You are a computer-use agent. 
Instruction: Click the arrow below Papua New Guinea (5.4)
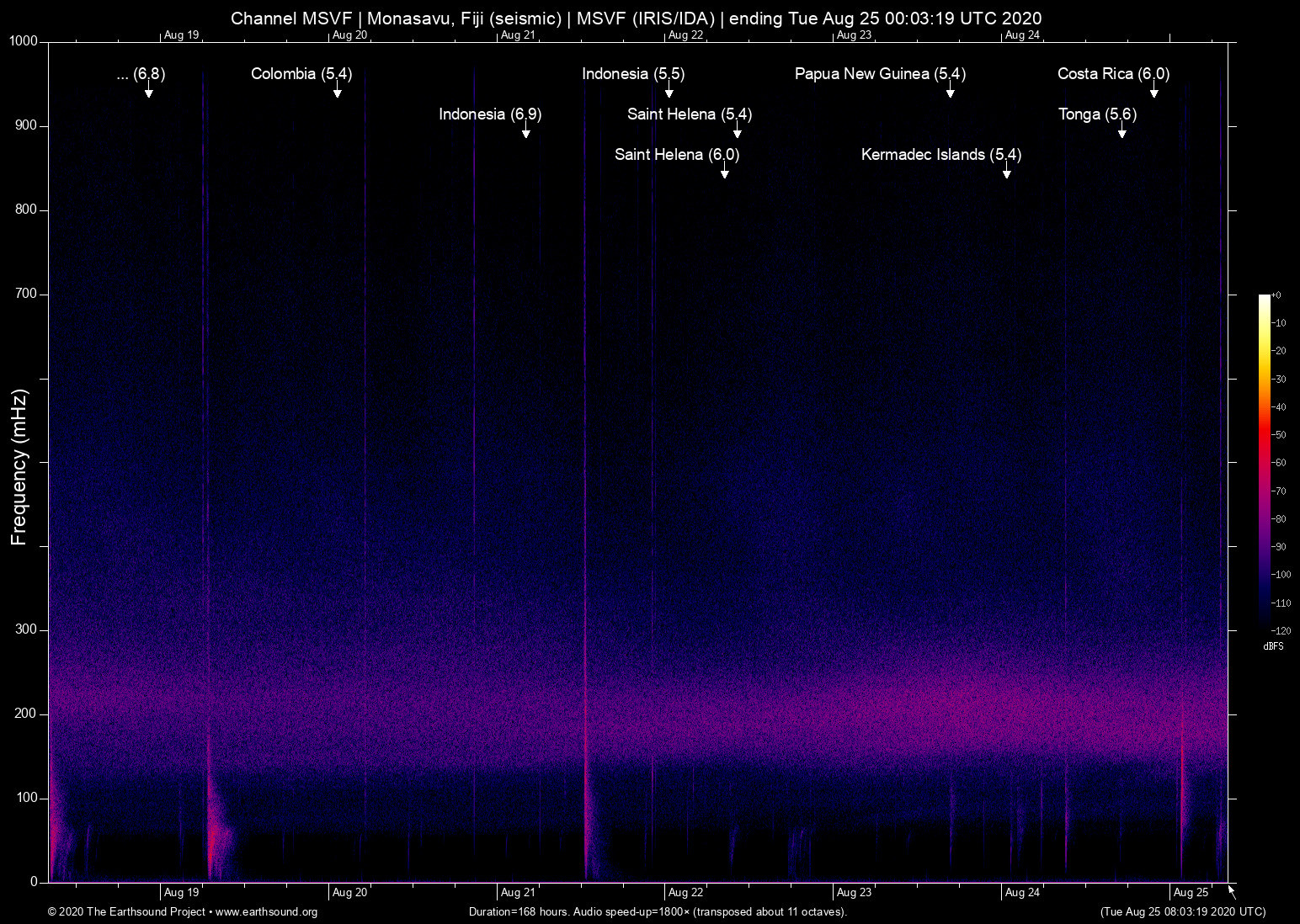click(x=950, y=92)
